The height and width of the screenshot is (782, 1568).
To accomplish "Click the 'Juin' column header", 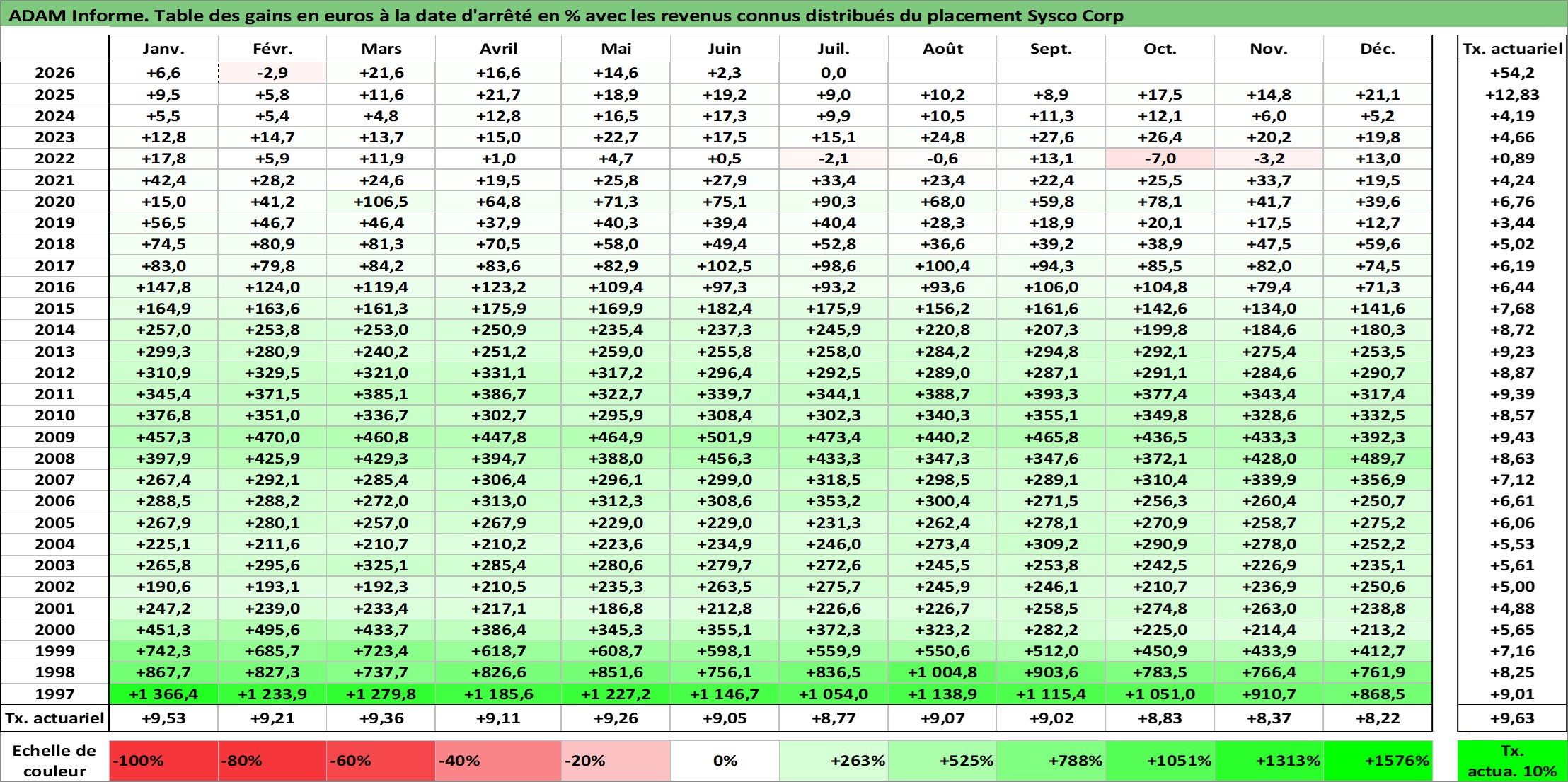I will [x=725, y=49].
